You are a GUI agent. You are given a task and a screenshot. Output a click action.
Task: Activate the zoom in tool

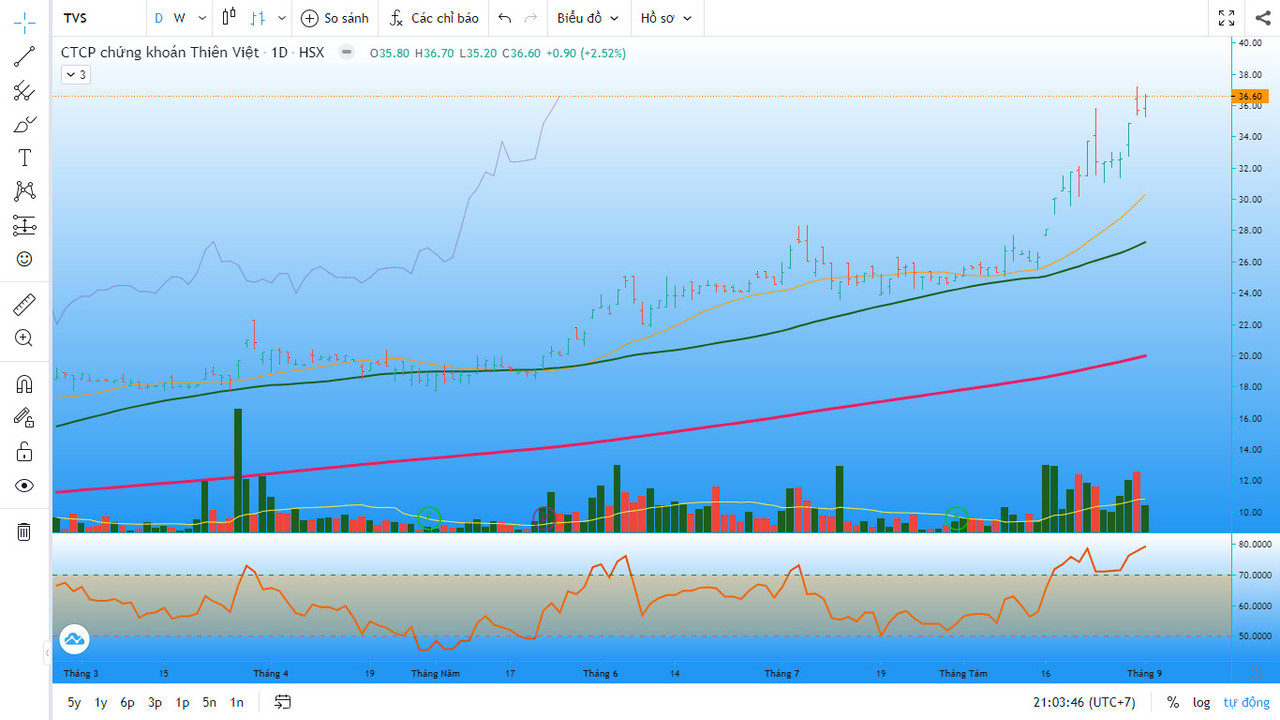[x=24, y=338]
